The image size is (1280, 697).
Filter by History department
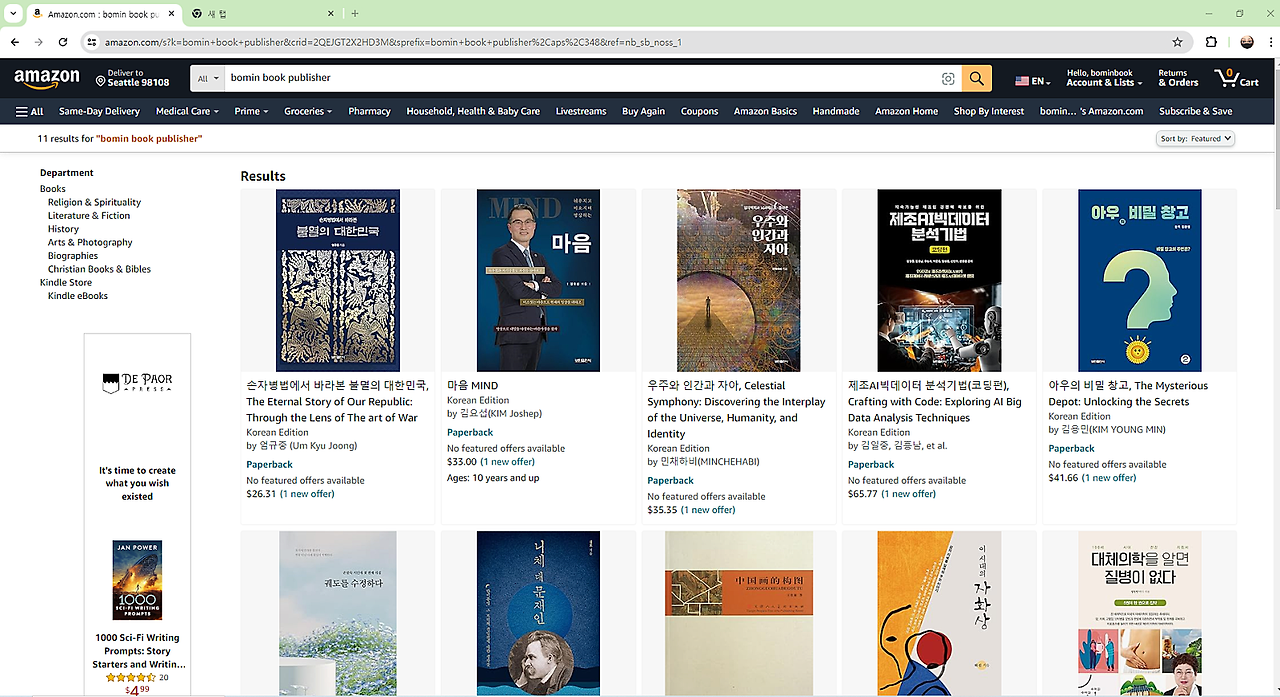coord(63,229)
